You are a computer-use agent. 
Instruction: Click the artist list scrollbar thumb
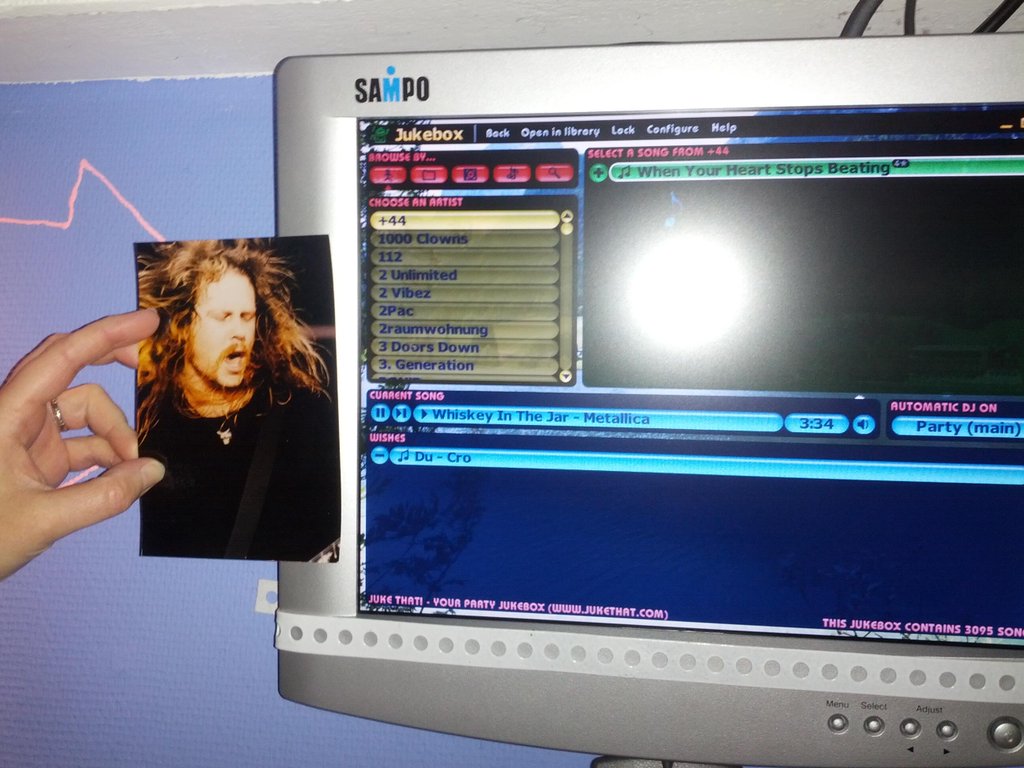coord(566,228)
